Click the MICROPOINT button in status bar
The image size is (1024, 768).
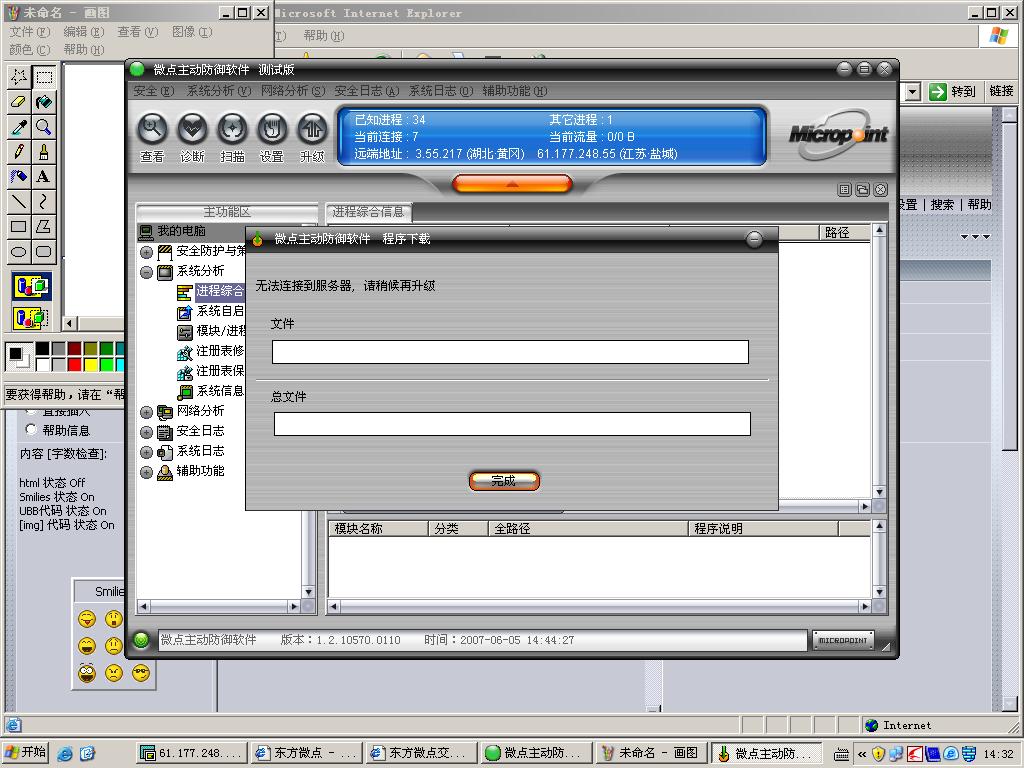[842, 641]
